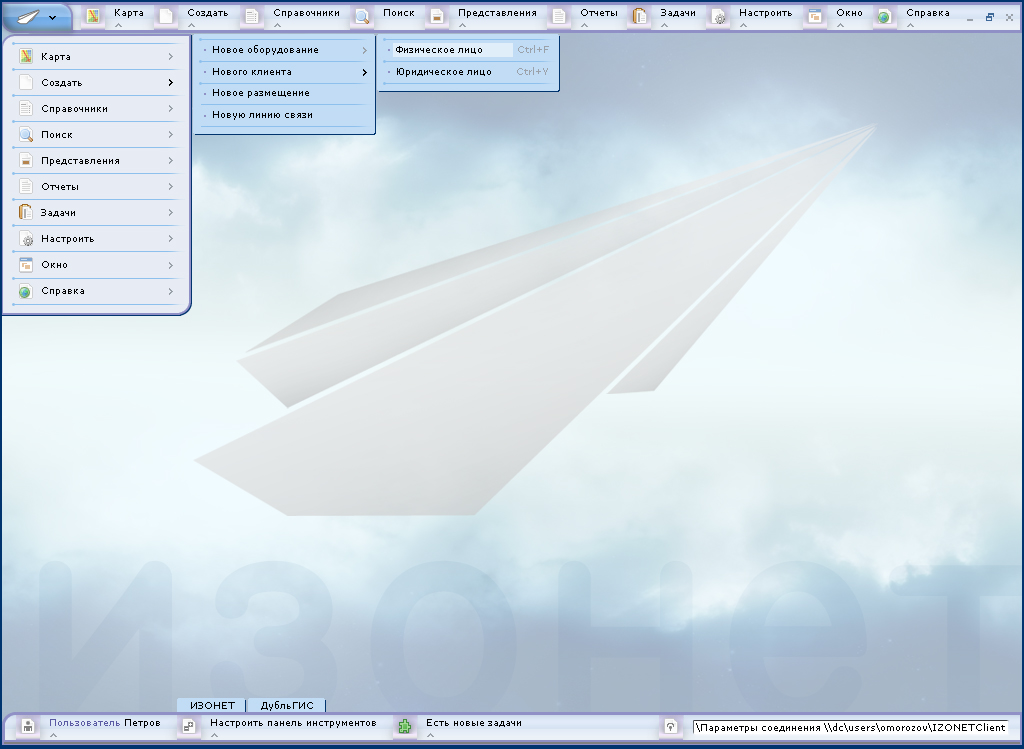This screenshot has width=1024, height=749.
Task: Click the Поиск magnifier icon in top toolbar
Action: coord(362,16)
